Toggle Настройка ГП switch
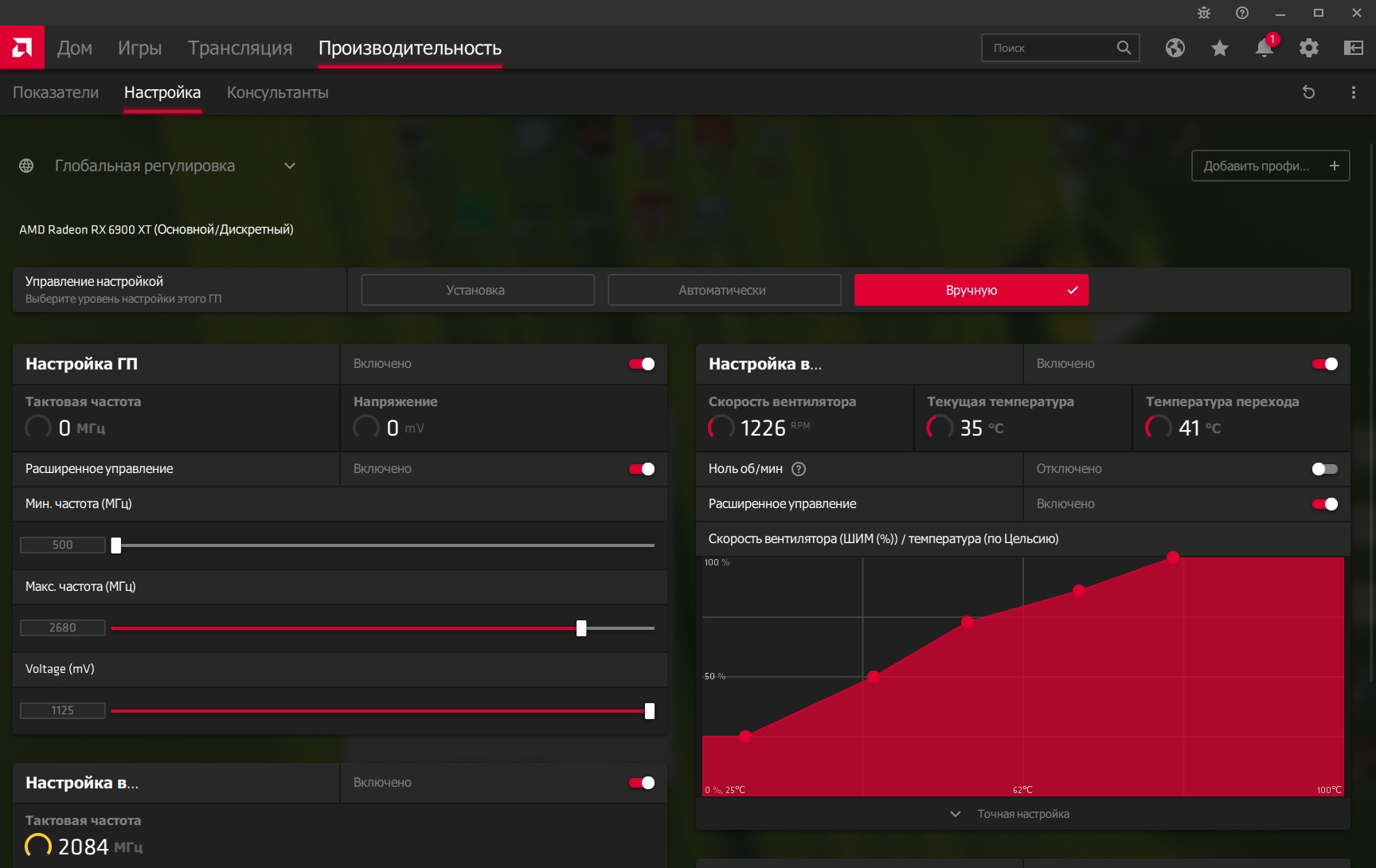 click(642, 364)
